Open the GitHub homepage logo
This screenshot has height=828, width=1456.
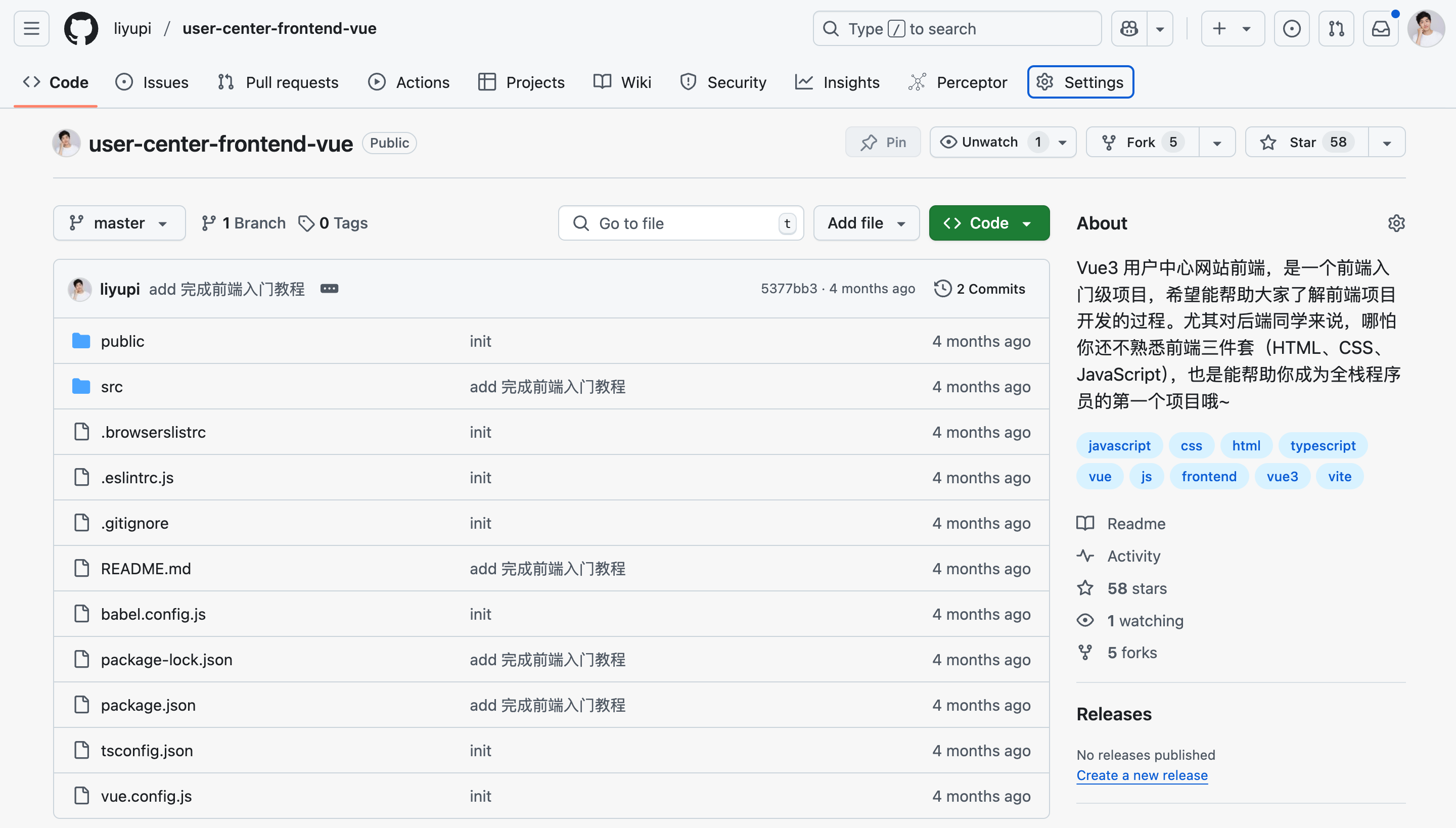pos(81,28)
